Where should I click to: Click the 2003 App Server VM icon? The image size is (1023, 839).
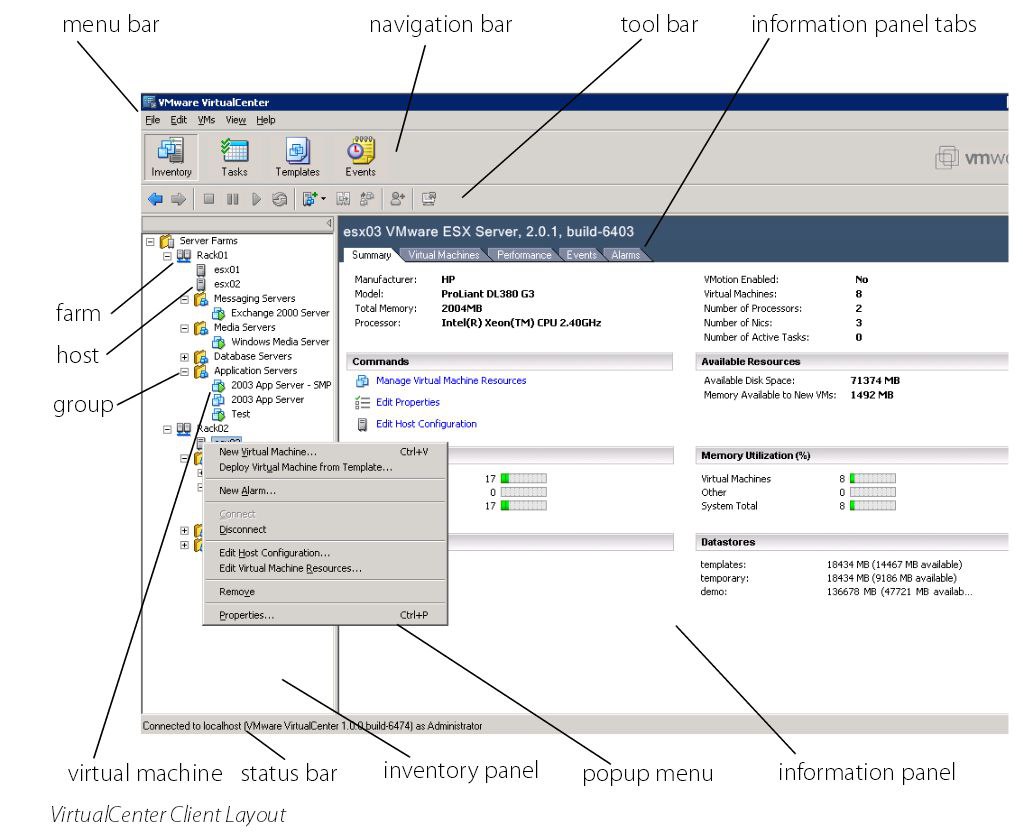(219, 400)
